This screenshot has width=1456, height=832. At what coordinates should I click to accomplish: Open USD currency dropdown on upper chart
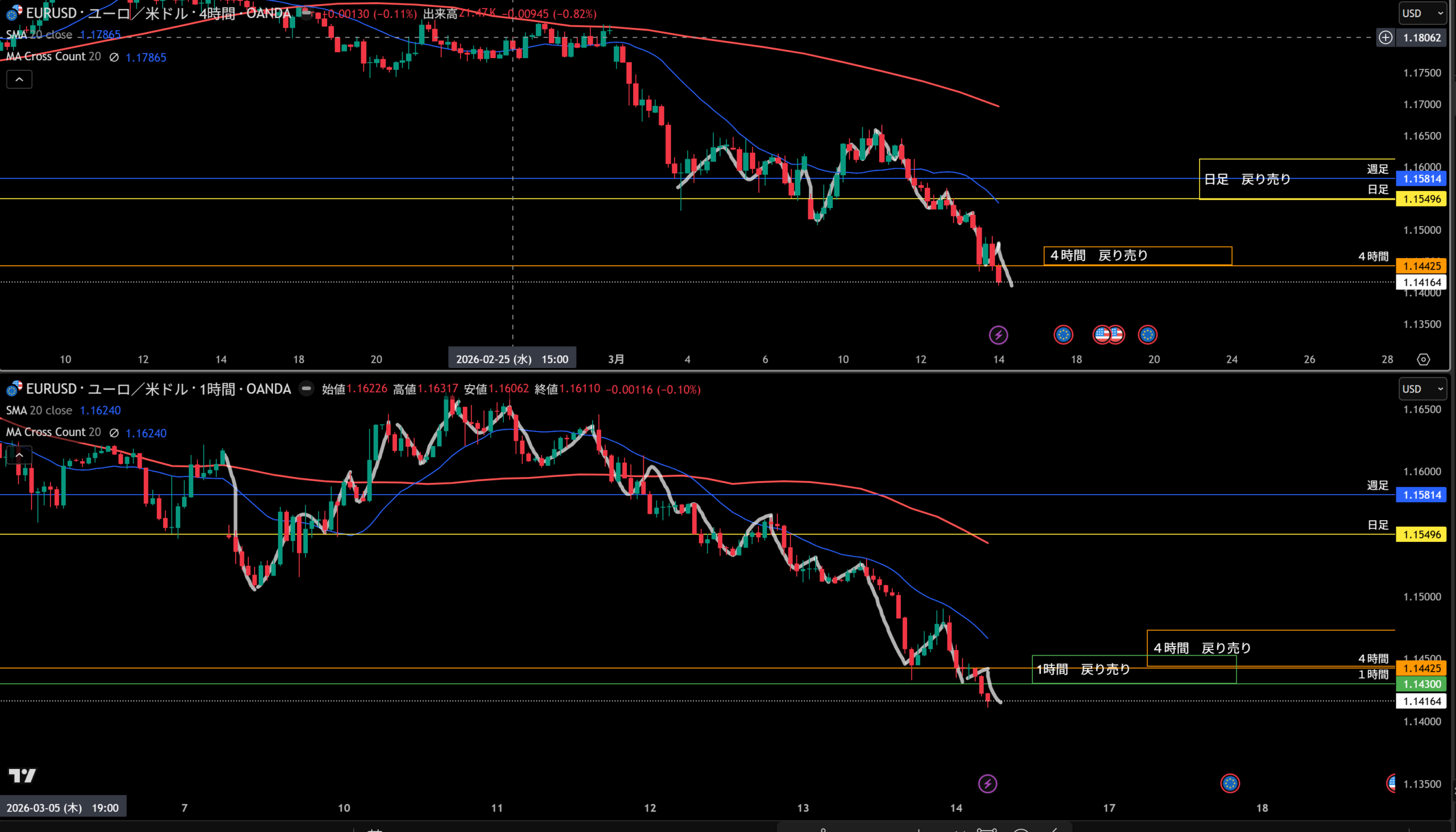(x=1422, y=13)
